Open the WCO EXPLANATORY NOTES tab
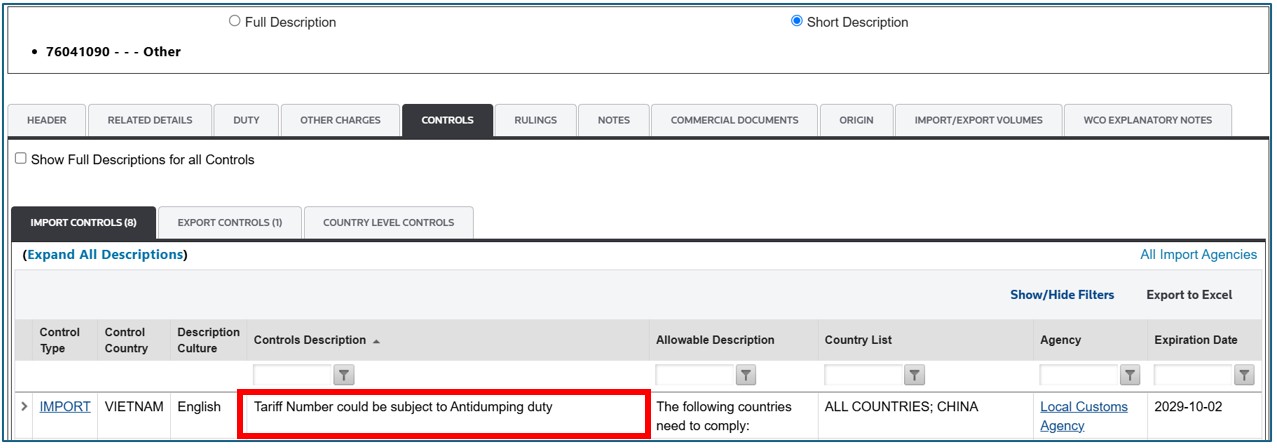This screenshot has height=448, width=1277. tap(1148, 120)
